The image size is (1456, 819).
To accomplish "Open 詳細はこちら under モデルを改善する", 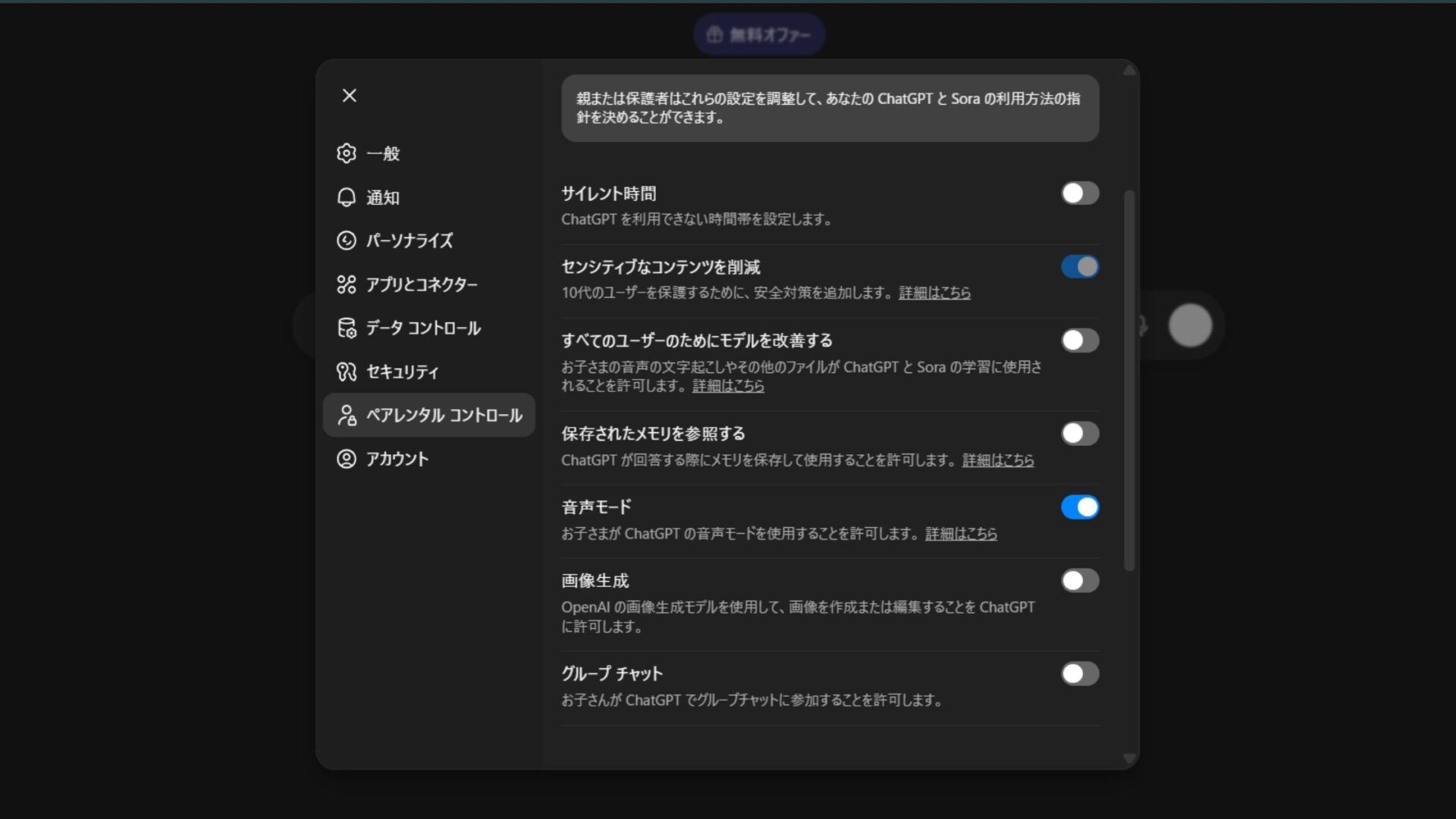I will (x=728, y=386).
